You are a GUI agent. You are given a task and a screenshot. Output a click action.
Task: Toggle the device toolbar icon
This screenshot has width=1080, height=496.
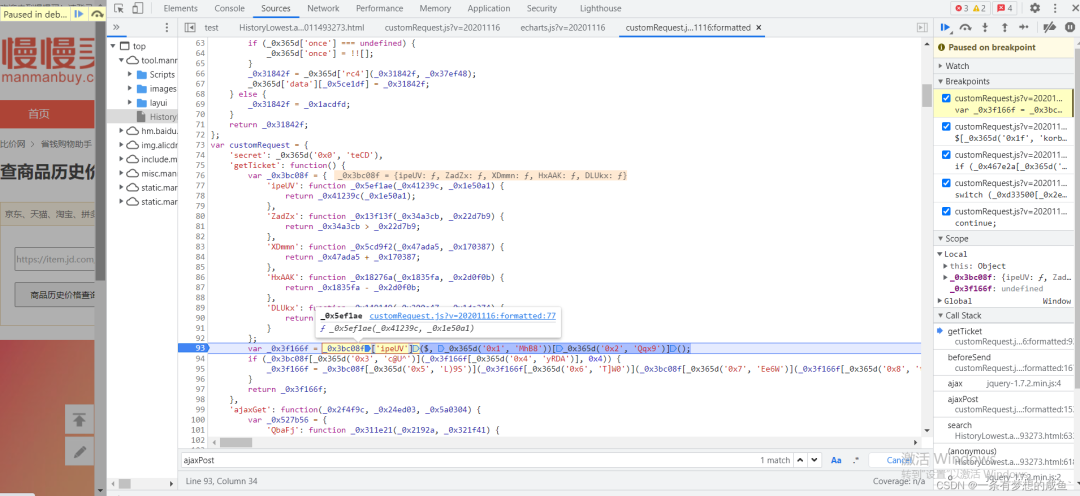[x=139, y=8]
